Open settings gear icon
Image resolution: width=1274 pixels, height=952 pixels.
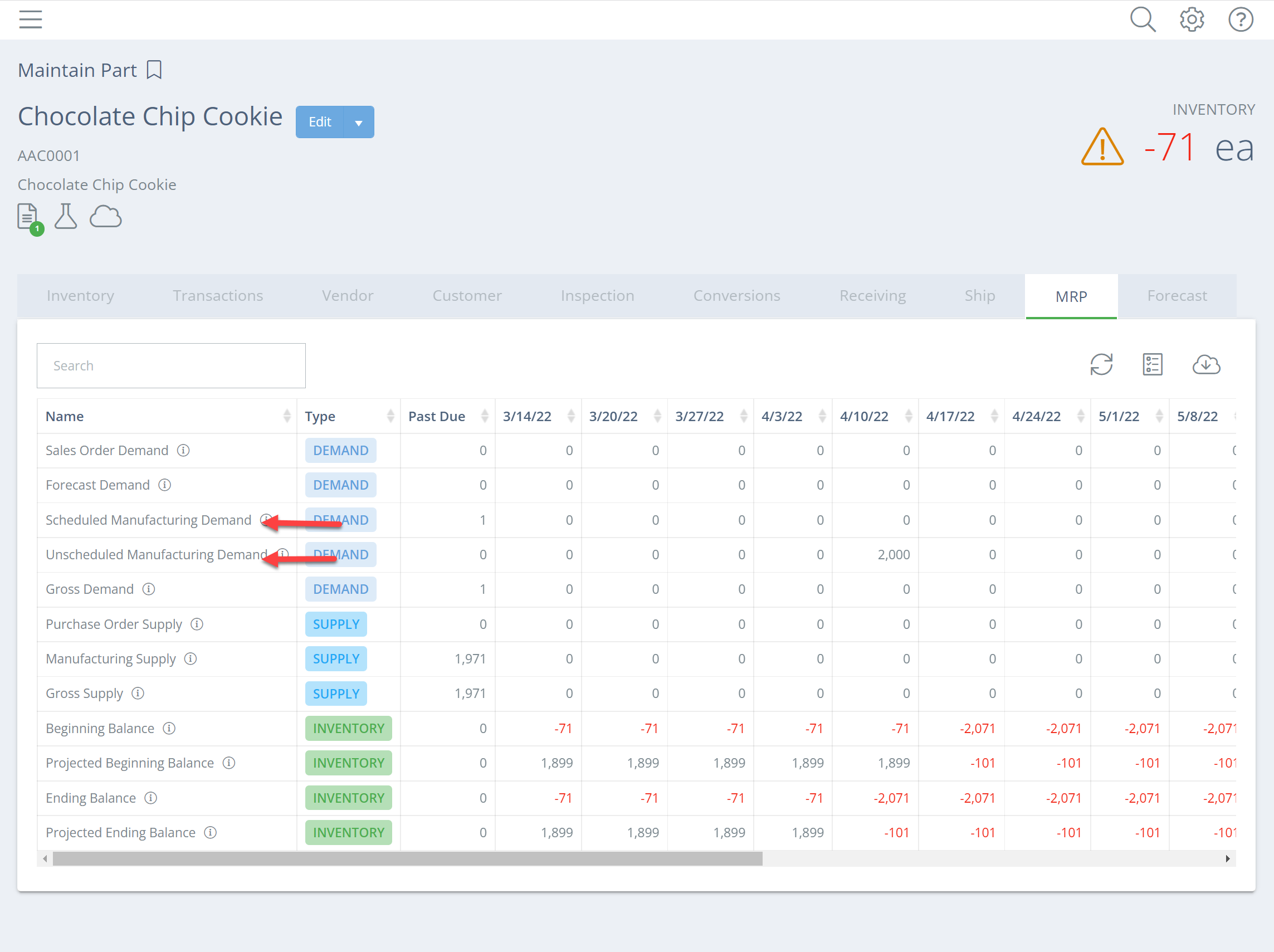(x=1191, y=19)
